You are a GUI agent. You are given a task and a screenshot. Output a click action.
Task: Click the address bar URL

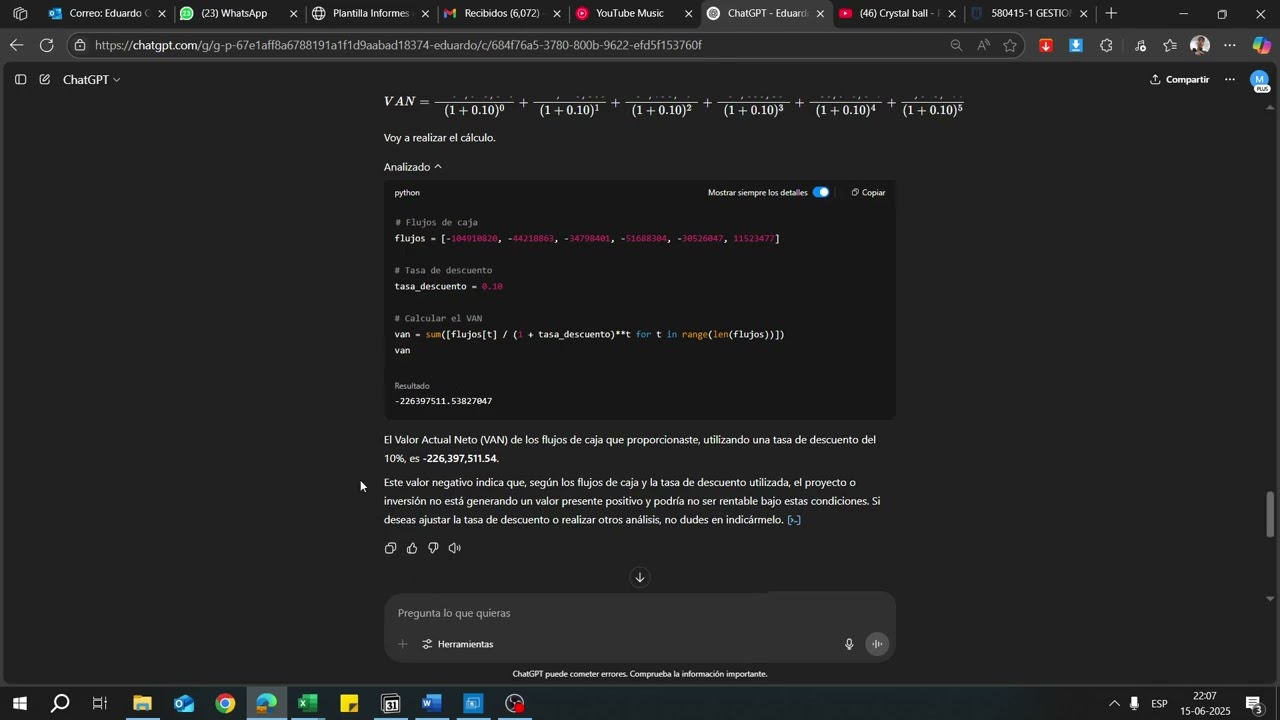click(398, 45)
